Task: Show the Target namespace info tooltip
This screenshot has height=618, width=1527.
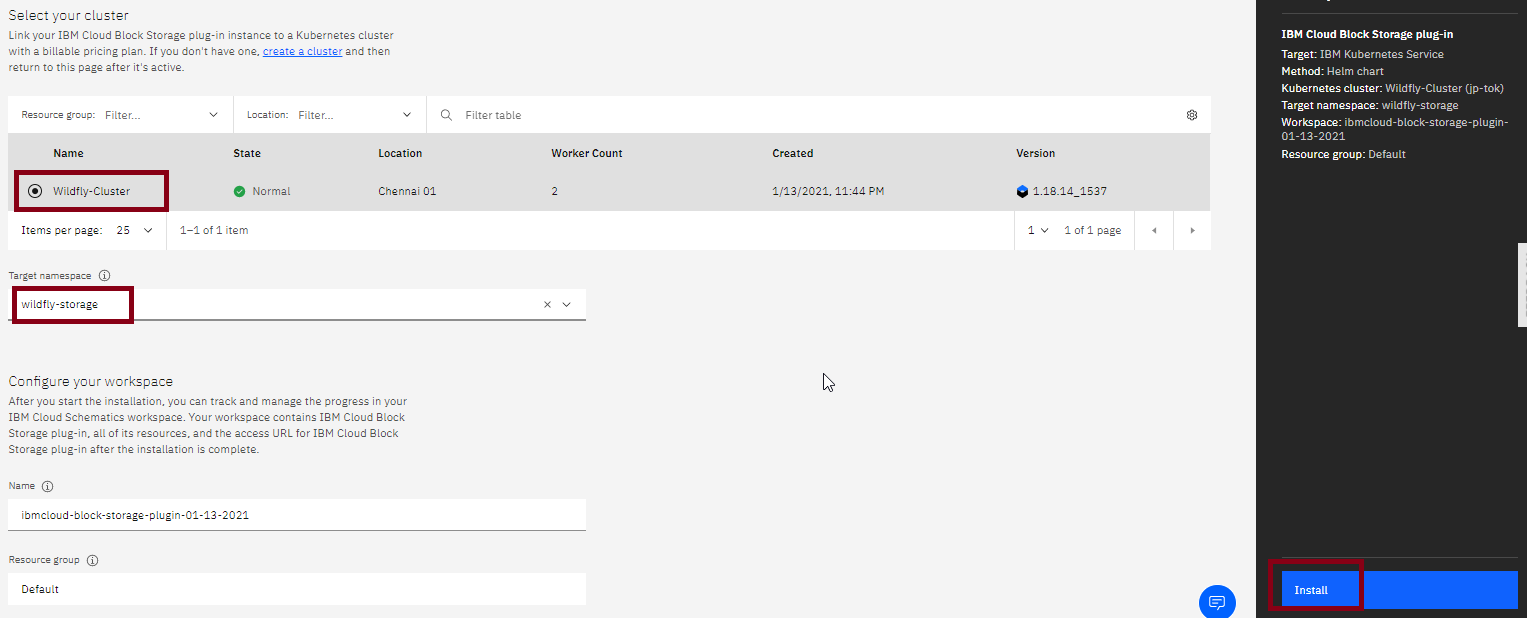Action: 105,275
